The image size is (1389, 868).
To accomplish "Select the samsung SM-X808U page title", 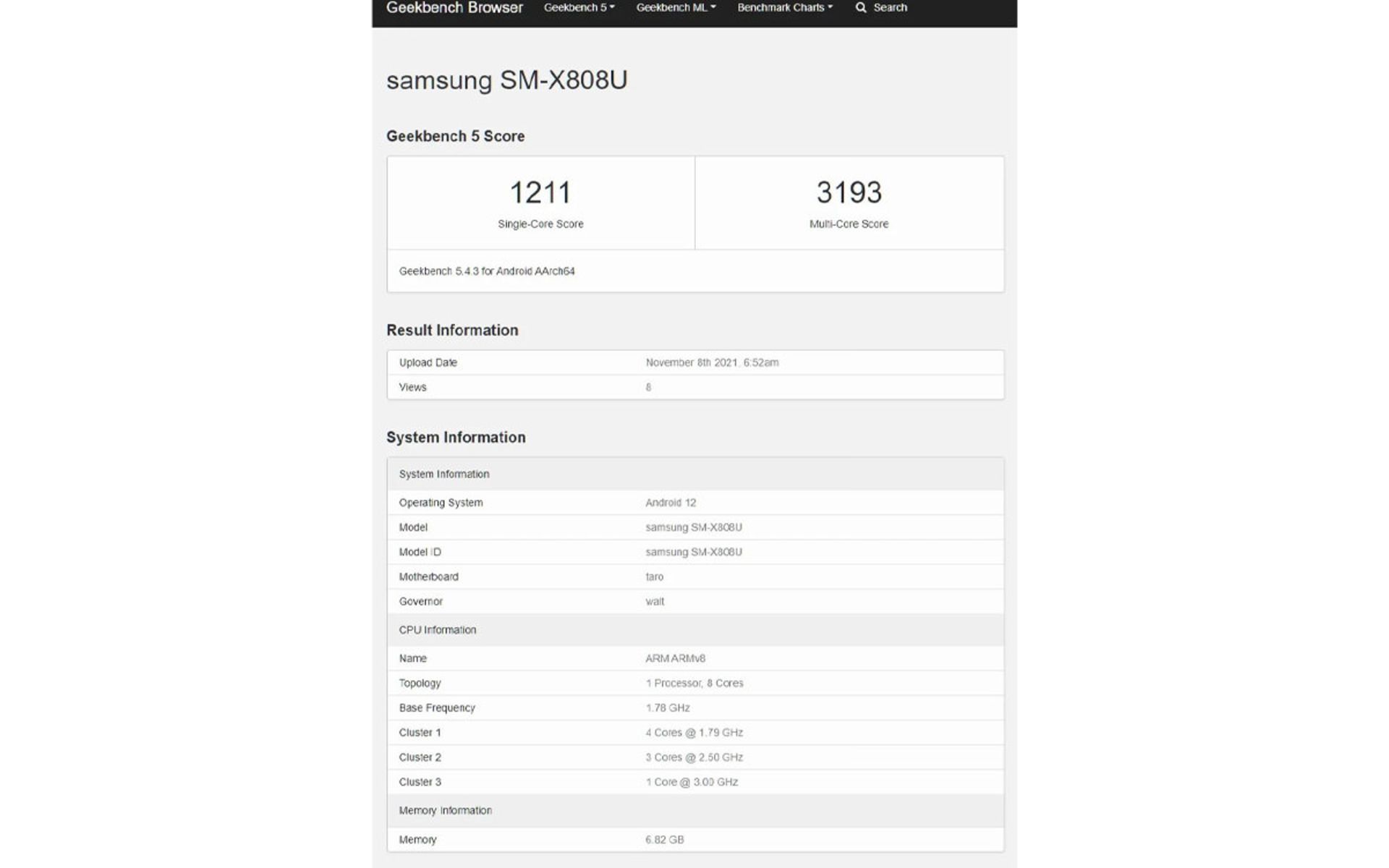I will (x=506, y=80).
